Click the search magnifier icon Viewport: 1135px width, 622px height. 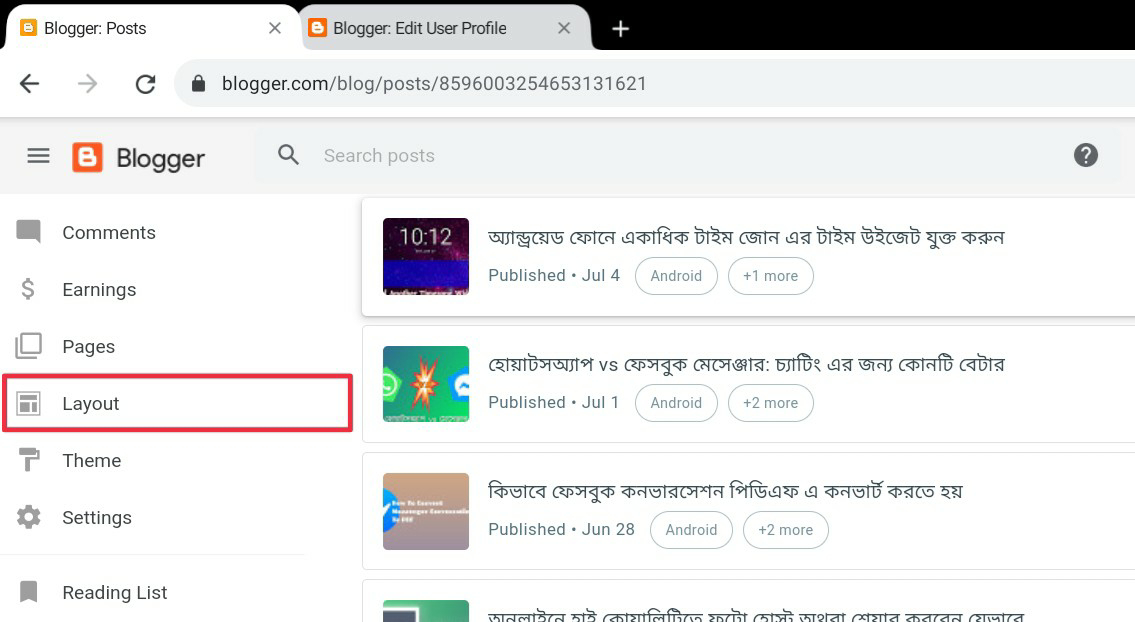288,154
